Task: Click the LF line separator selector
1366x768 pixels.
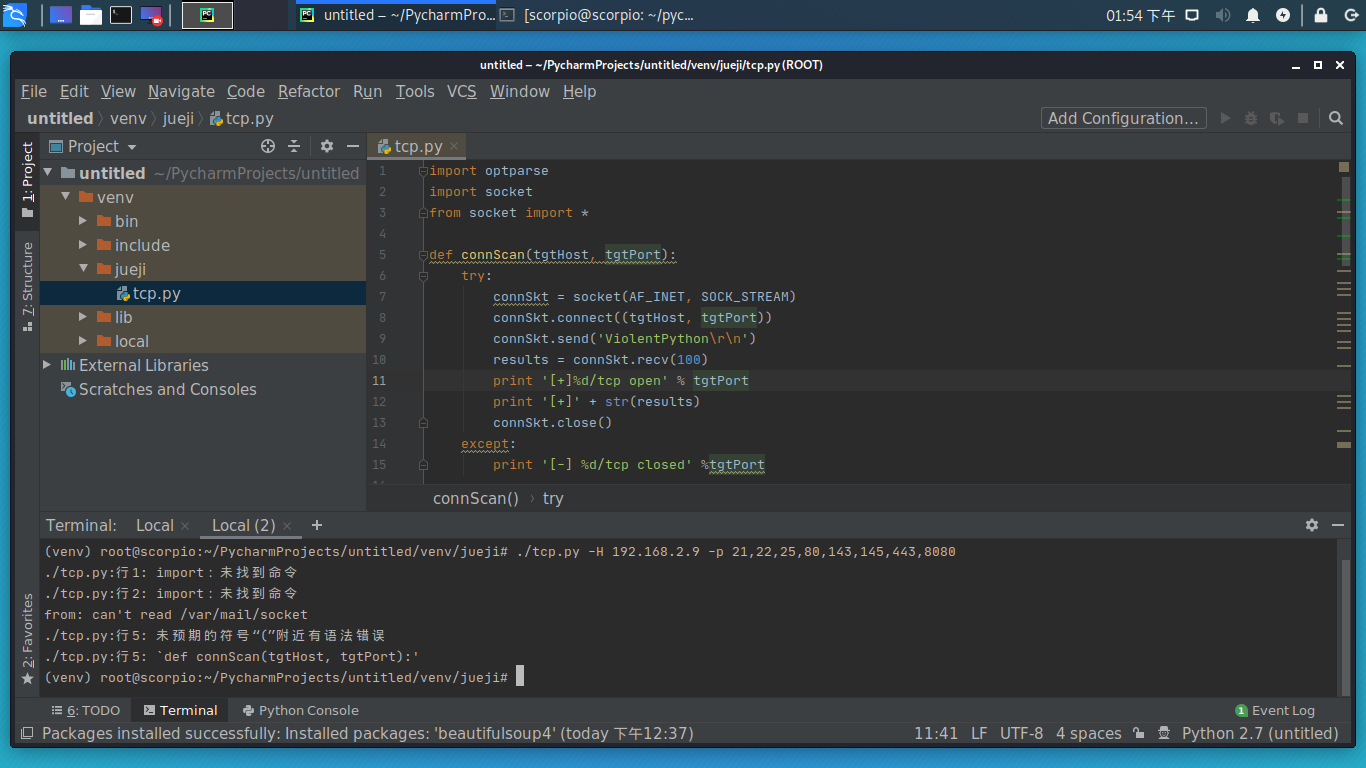Action: click(x=979, y=733)
